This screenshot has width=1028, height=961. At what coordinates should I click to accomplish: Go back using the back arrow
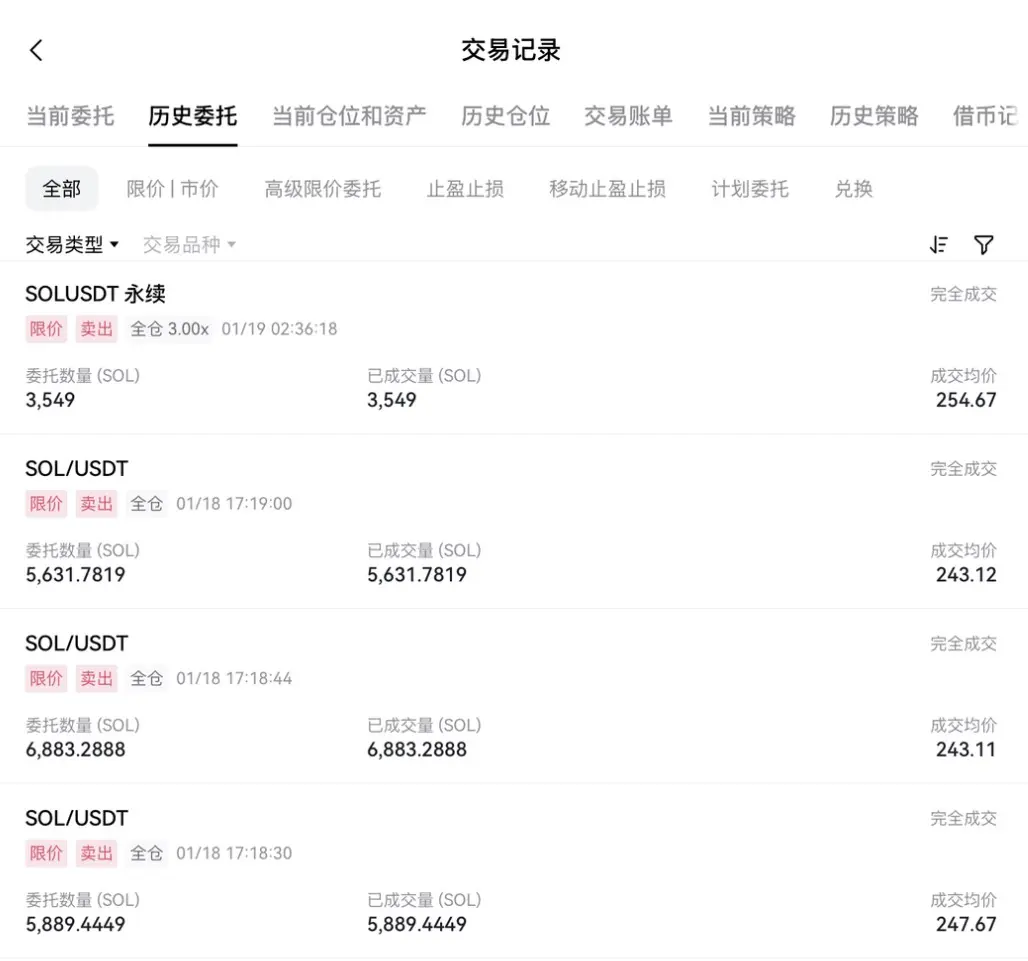click(x=36, y=50)
